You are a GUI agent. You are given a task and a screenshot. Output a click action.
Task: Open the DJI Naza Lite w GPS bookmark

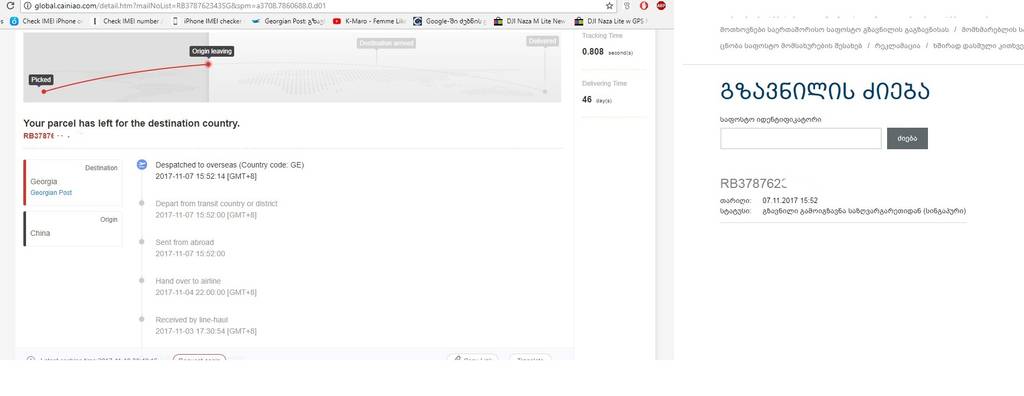611,21
